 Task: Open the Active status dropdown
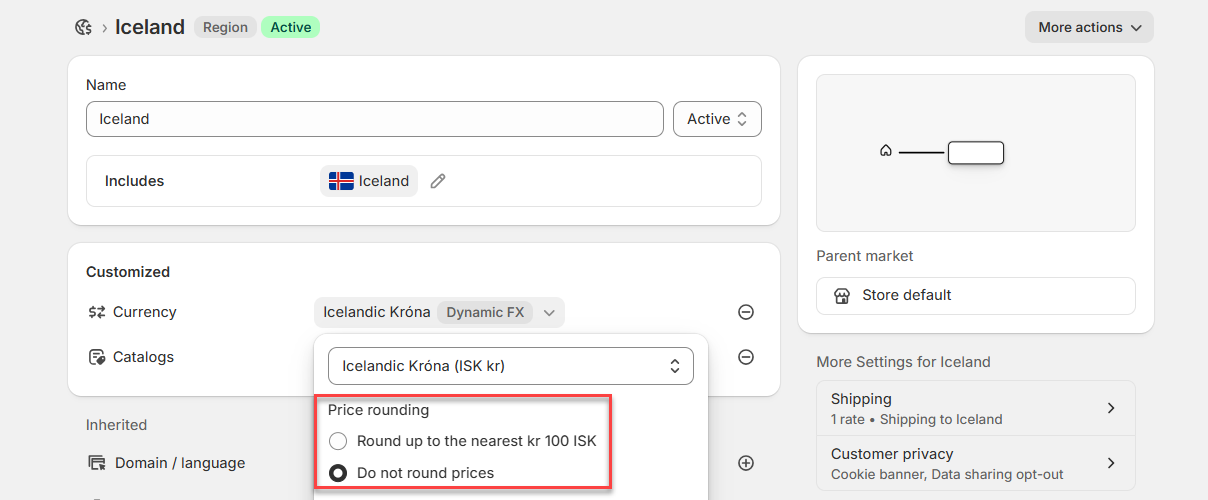(717, 119)
